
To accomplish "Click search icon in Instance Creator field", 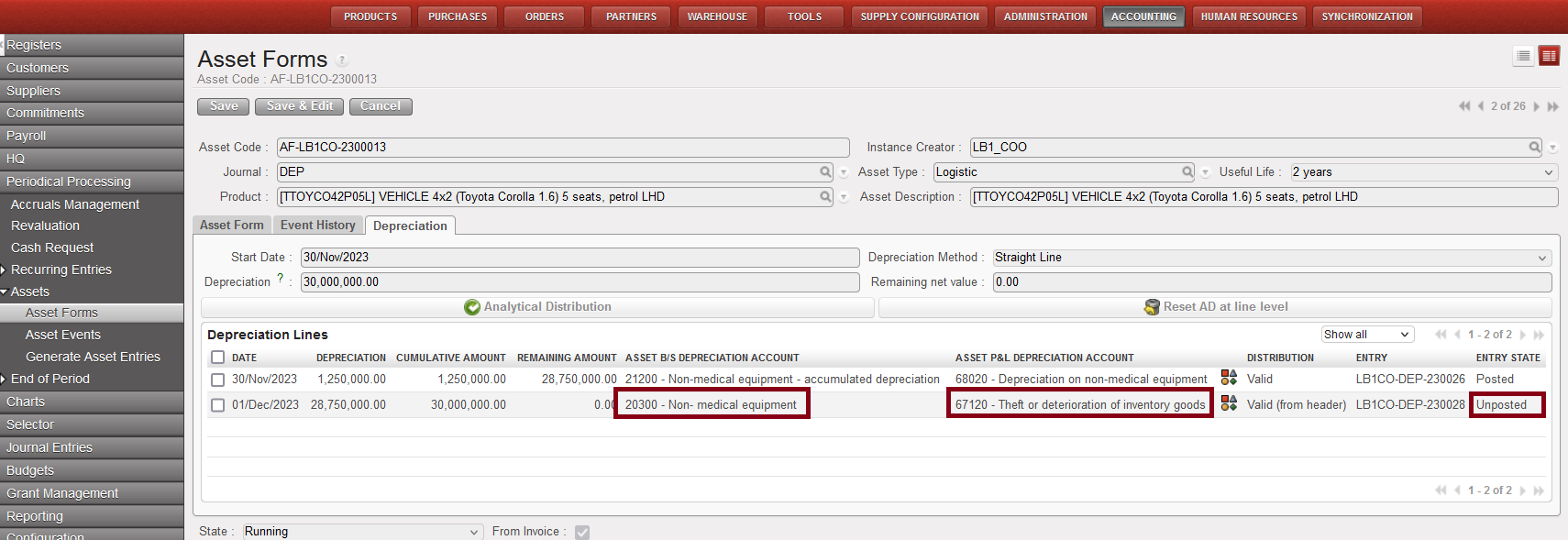I will [1534, 147].
